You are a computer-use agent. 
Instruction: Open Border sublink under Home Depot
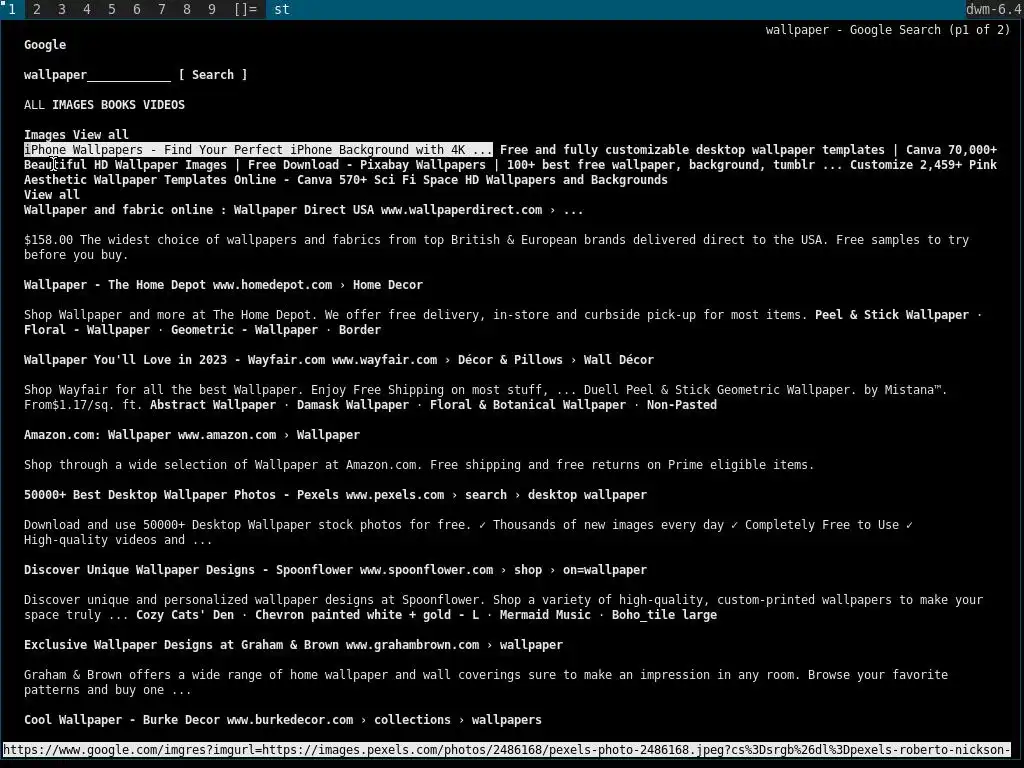360,330
